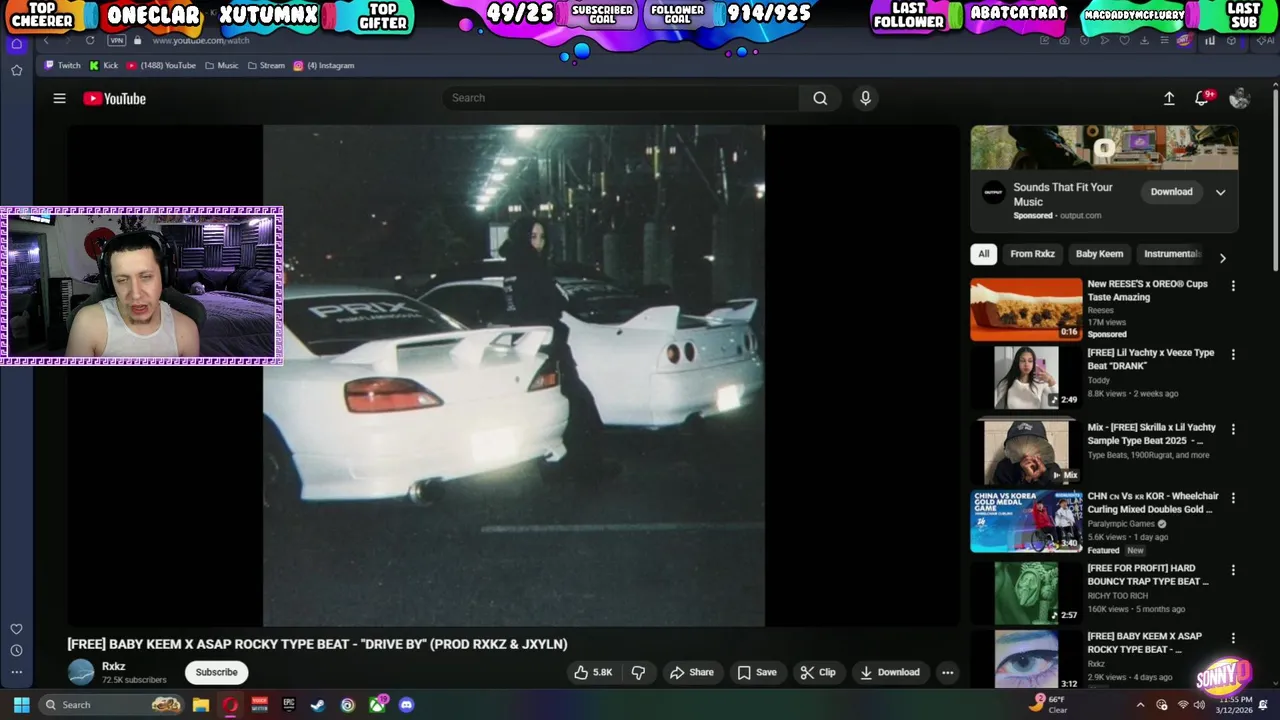The width and height of the screenshot is (1280, 720).
Task: Go back with the browser back arrow
Action: pos(46,40)
